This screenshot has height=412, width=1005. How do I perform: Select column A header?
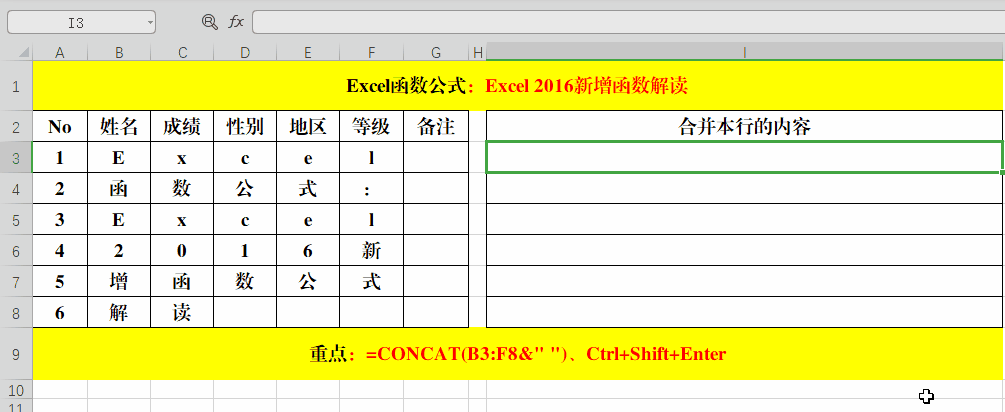60,53
